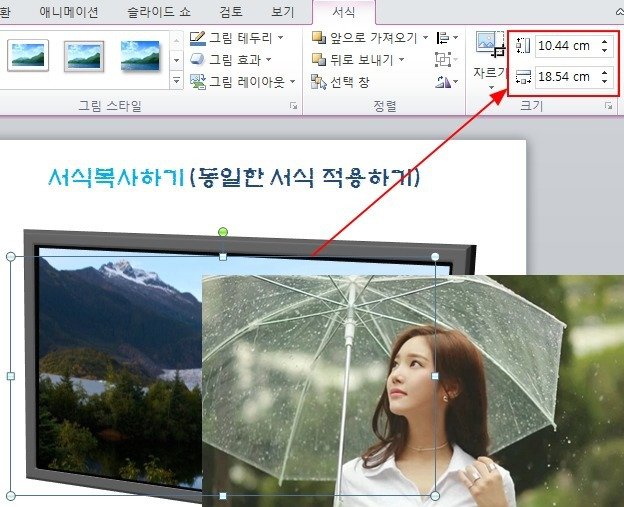Click the 그림 효과 icon
Image resolution: width=624 pixels, height=507 pixels.
point(197,59)
